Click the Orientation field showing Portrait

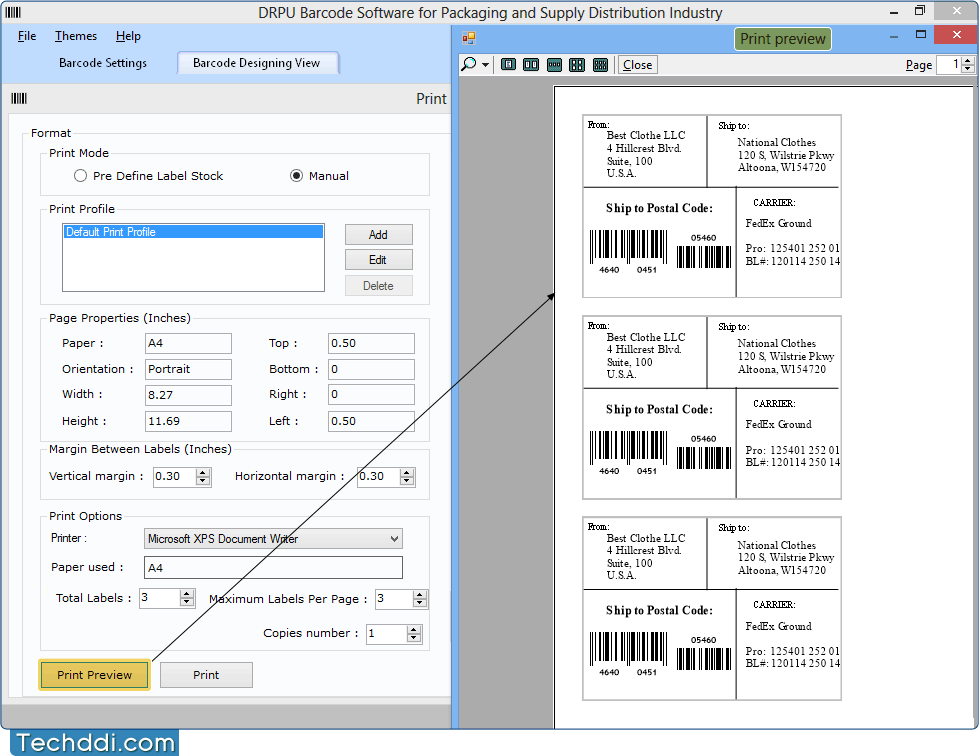(x=188, y=369)
